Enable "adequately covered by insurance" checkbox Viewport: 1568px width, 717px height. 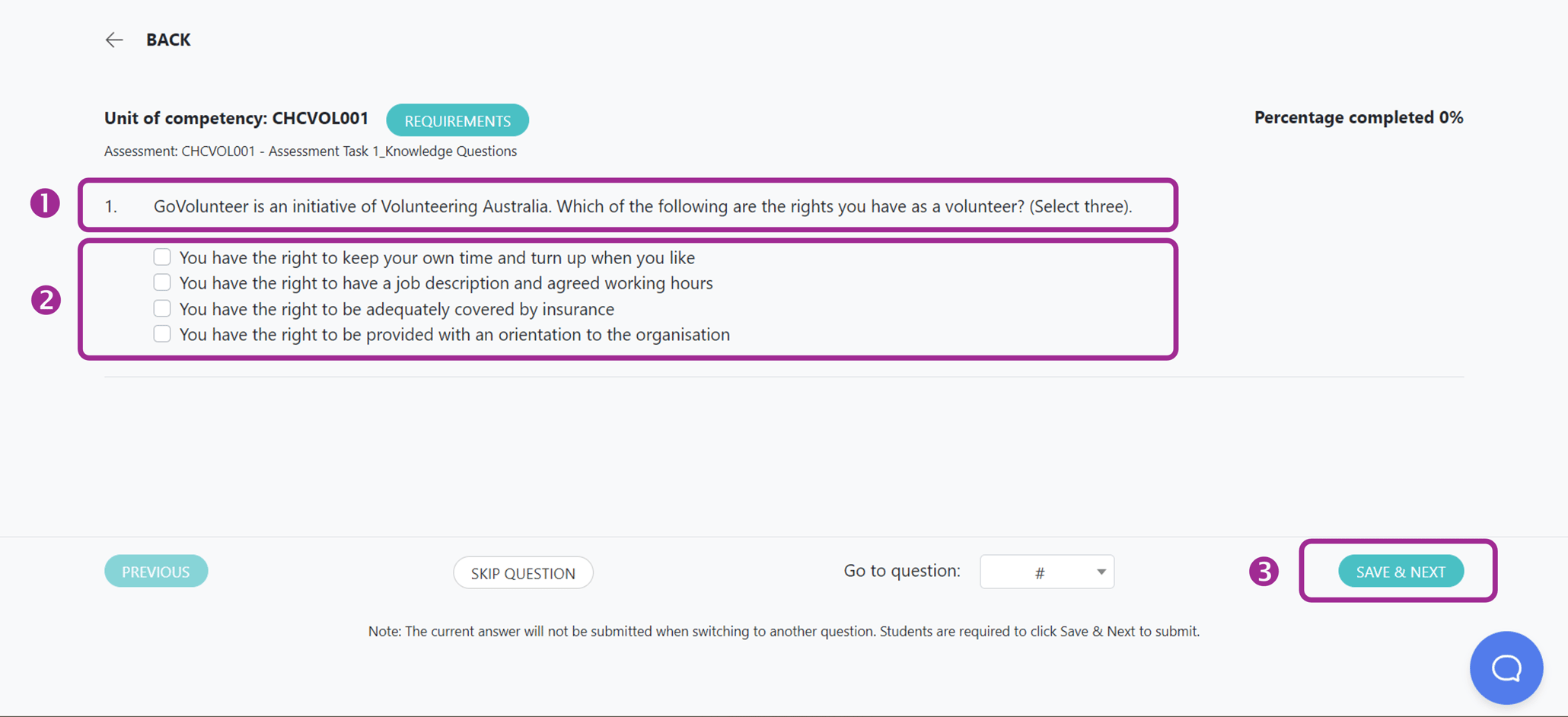coord(162,308)
